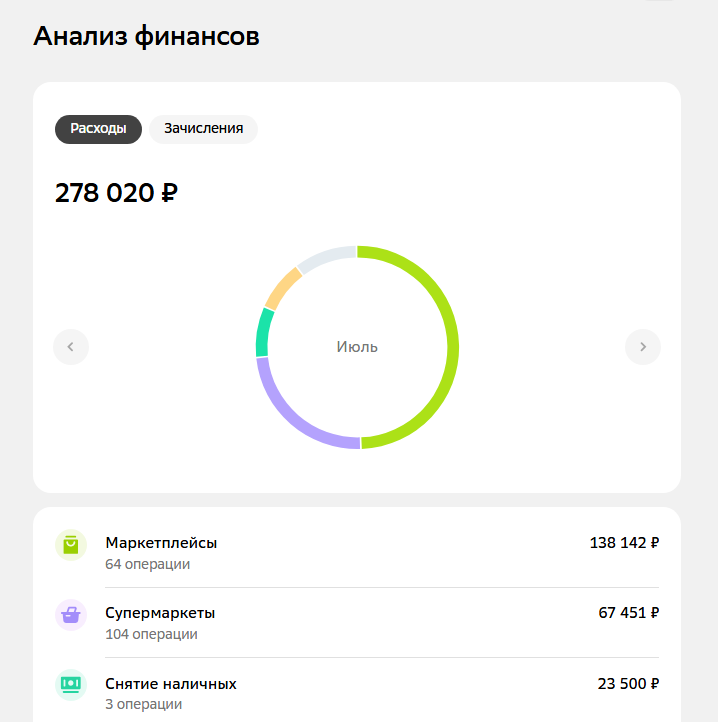Select the teal cash withdrawal chart segment
Image resolution: width=718 pixels, height=722 pixels.
pos(263,332)
